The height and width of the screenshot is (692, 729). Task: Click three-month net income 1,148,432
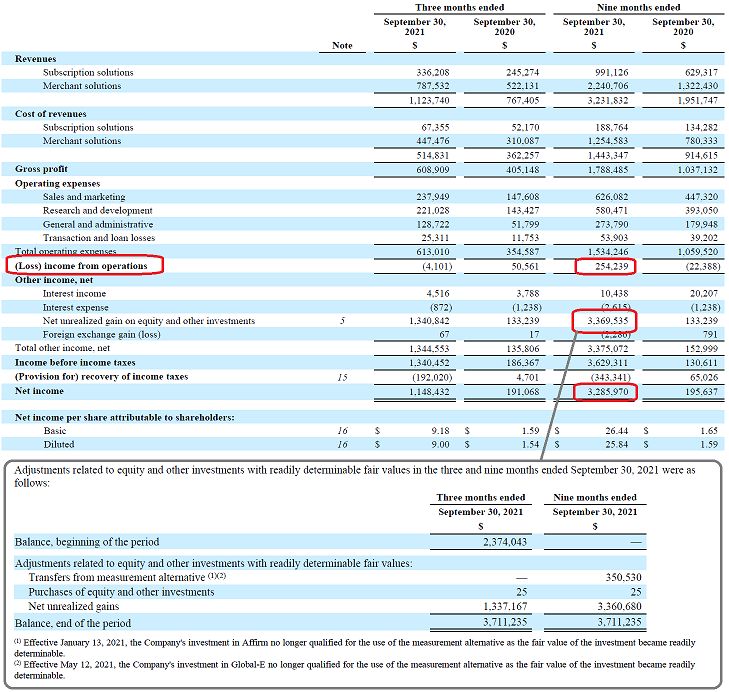point(429,392)
